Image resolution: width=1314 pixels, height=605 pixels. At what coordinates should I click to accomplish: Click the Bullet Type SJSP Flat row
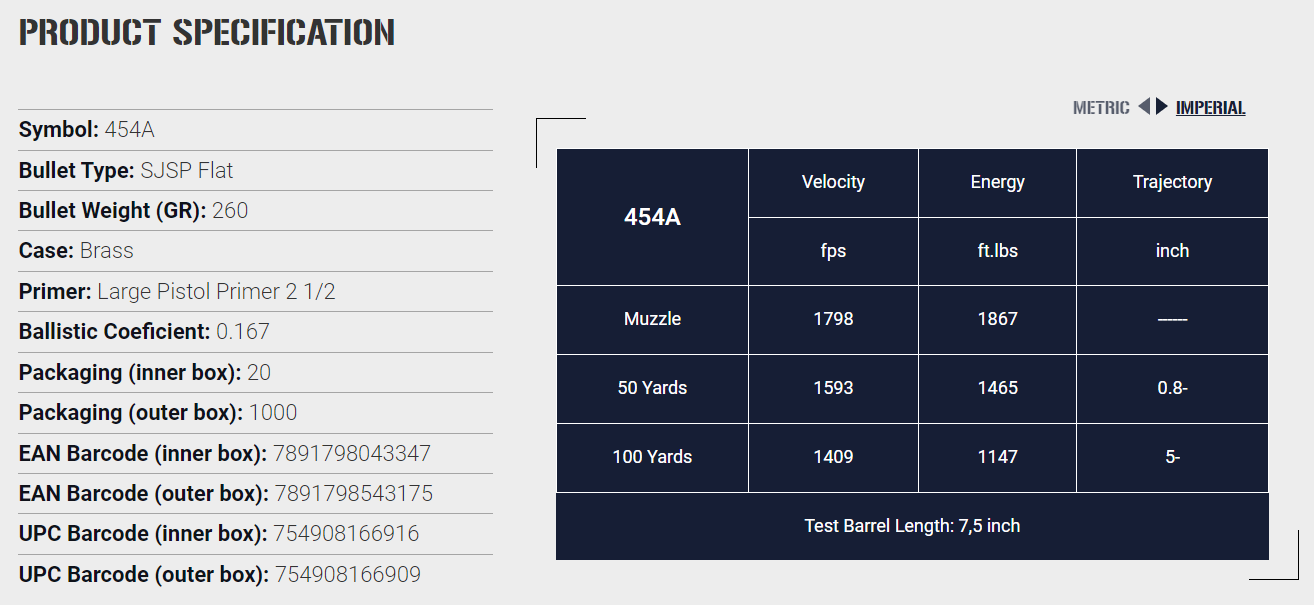(x=256, y=170)
